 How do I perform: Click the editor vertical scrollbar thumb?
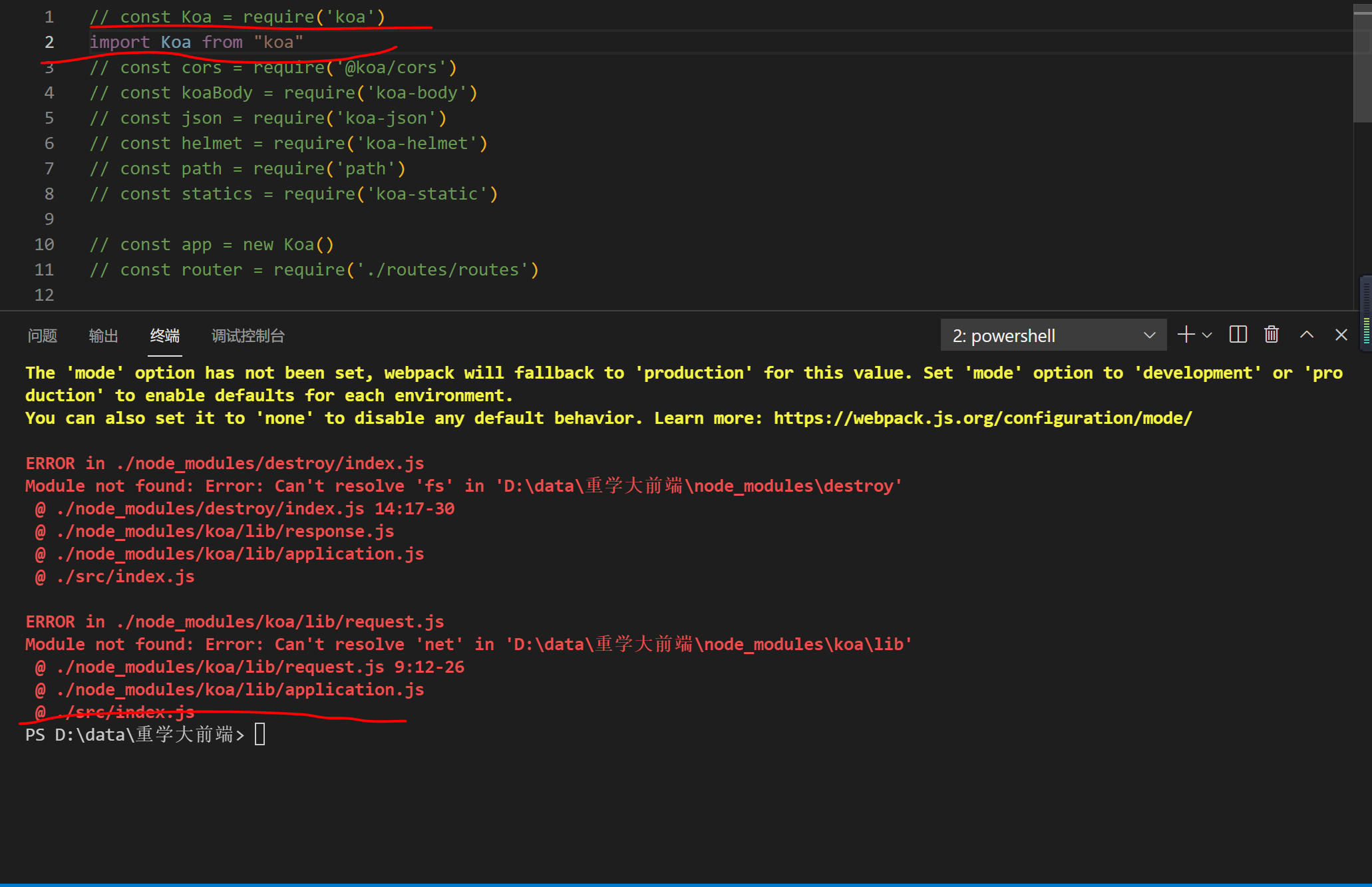pos(1362,63)
